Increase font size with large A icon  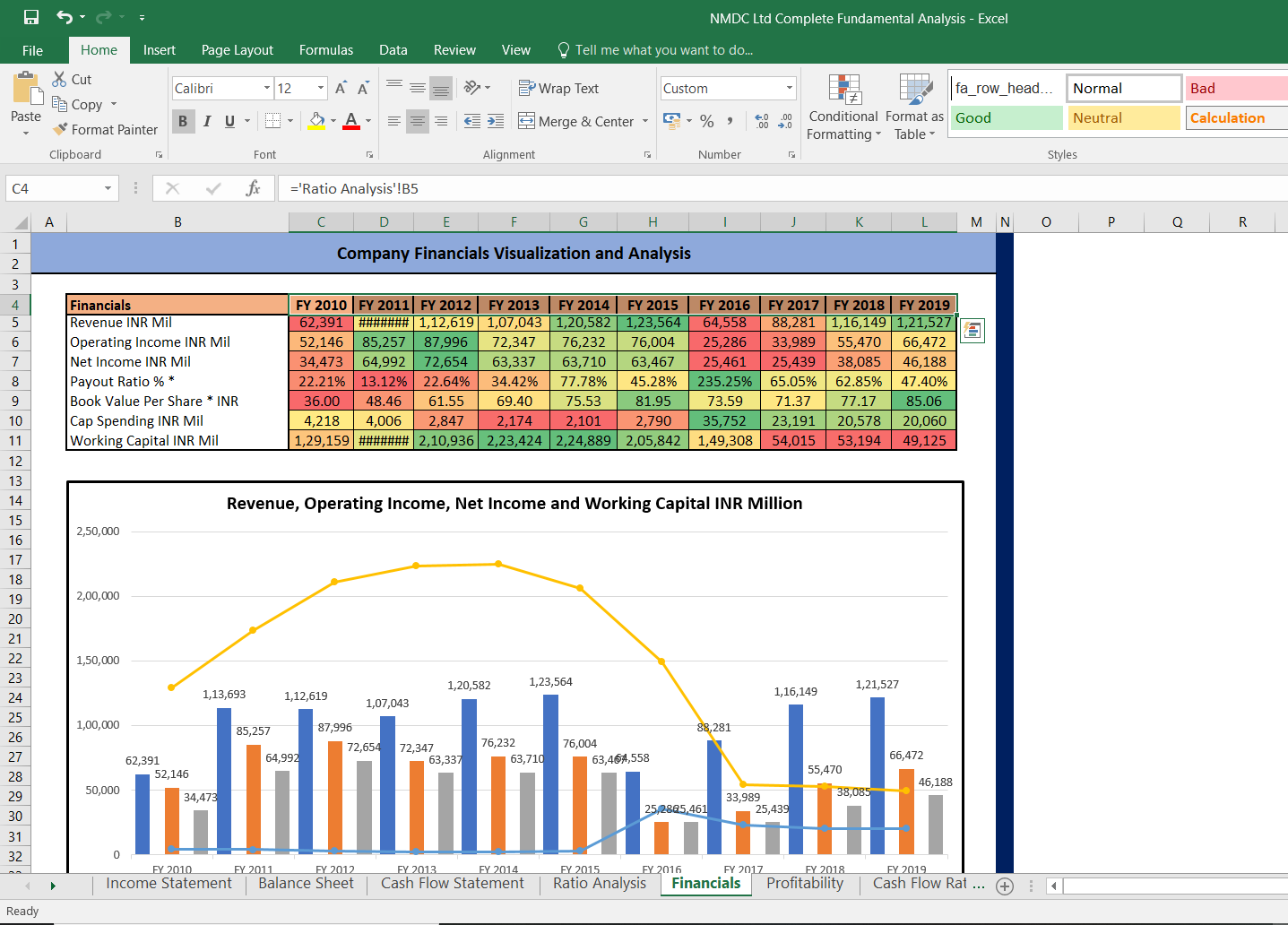pos(341,88)
